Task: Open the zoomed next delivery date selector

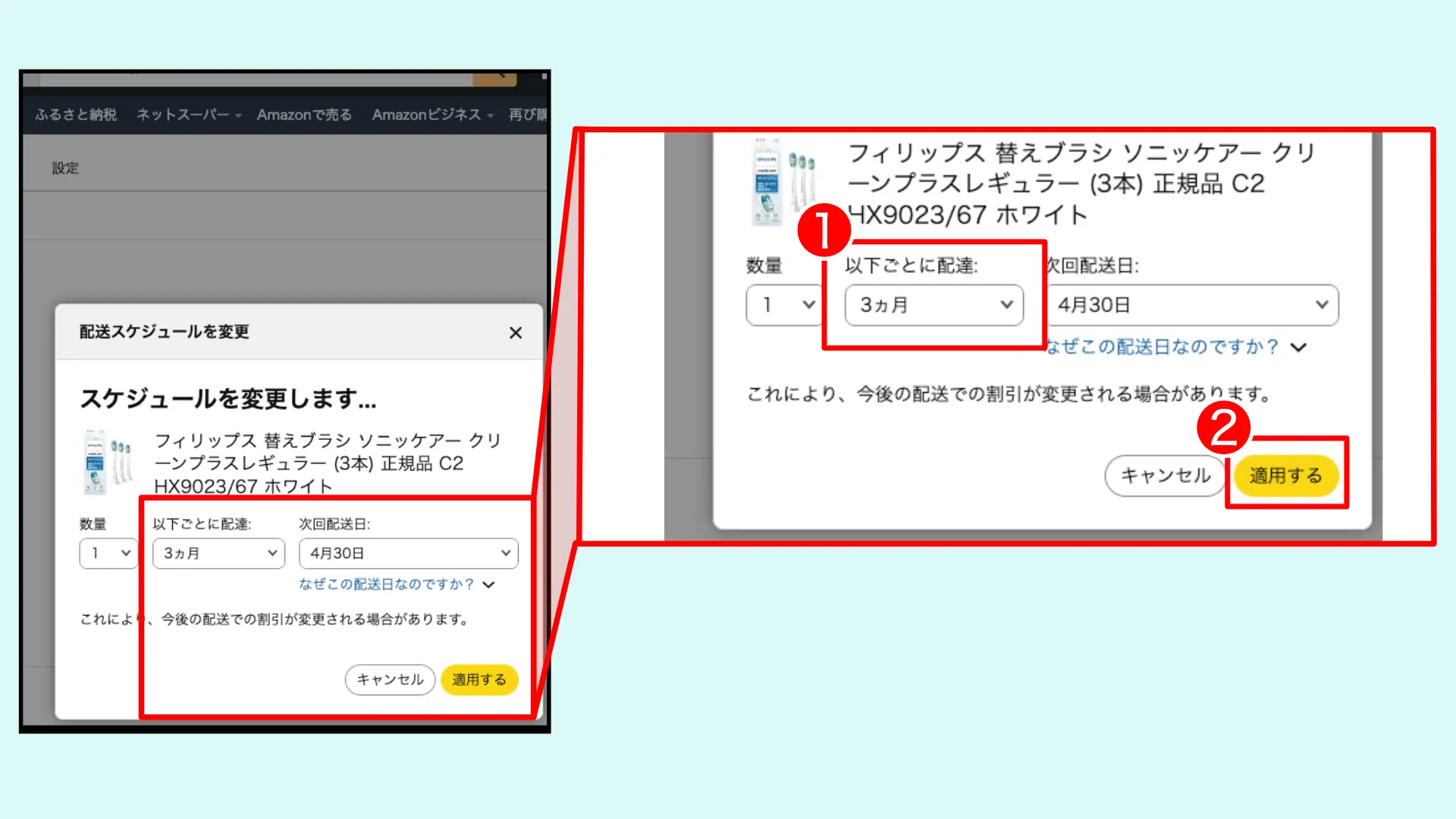Action: pyautogui.click(x=1193, y=305)
